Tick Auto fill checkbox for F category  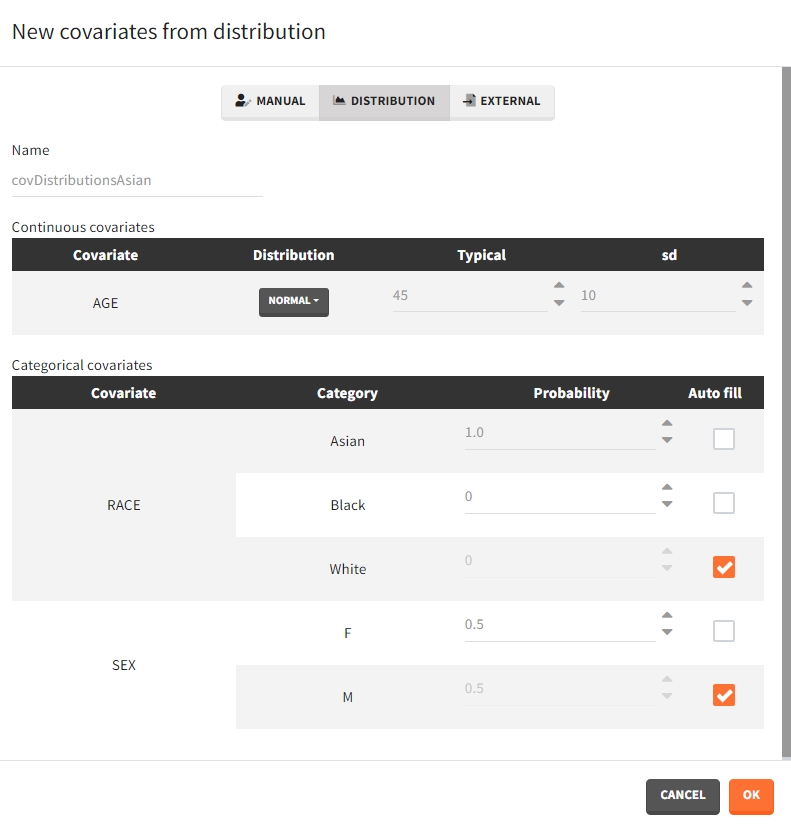[724, 631]
